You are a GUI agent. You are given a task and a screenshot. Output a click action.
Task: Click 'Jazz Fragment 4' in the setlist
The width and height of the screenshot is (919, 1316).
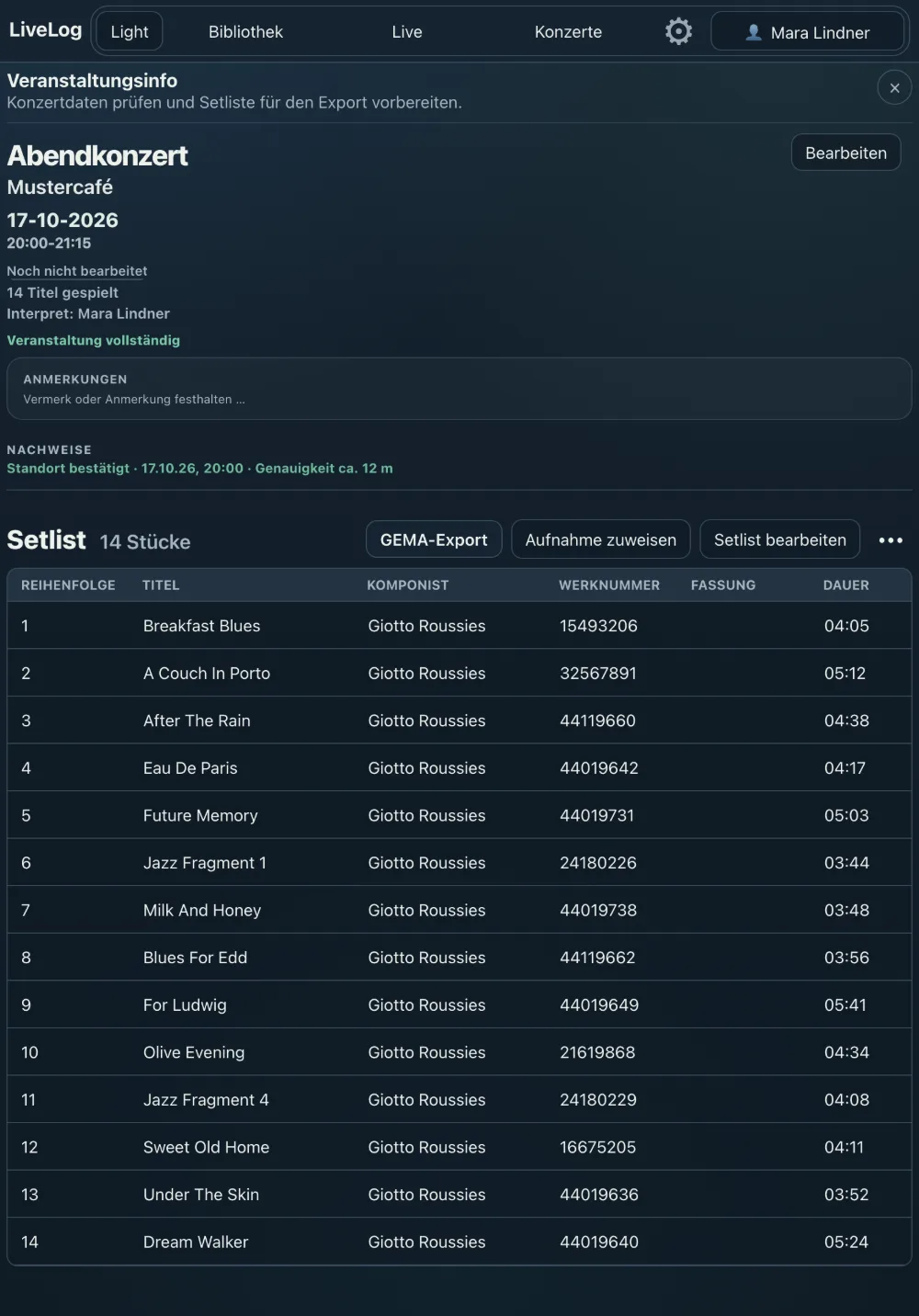(206, 1100)
